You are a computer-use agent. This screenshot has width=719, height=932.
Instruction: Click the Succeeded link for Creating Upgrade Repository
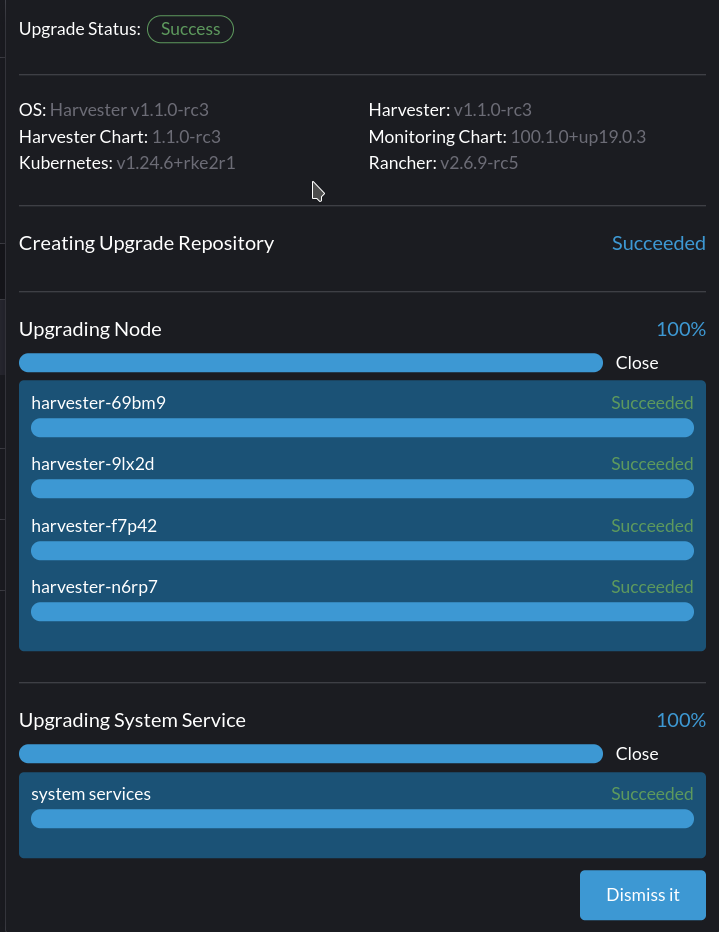coord(658,243)
